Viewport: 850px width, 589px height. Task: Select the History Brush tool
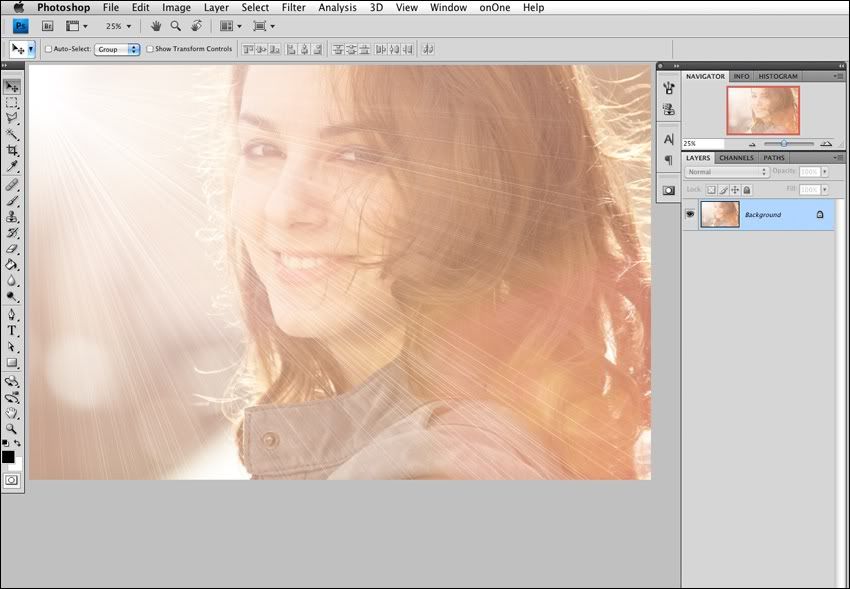12,233
